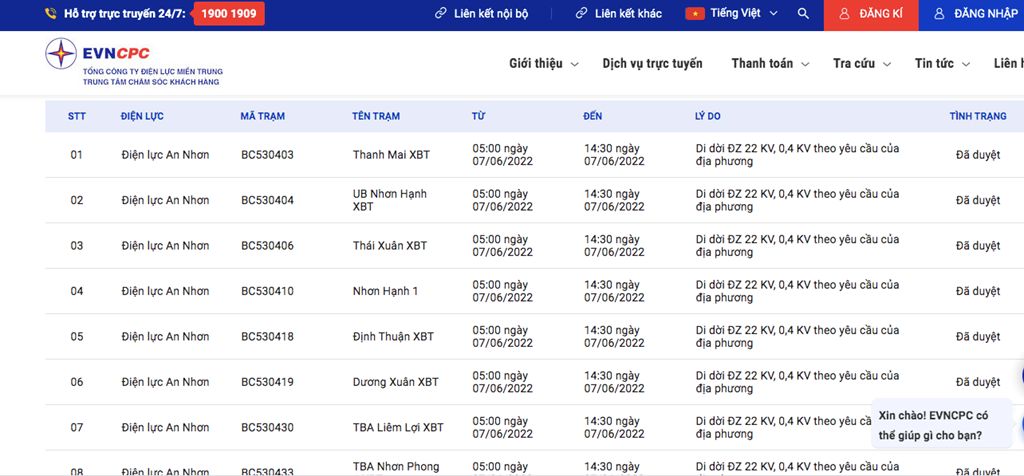Expand the Giới thiệu menu
1024x476 pixels.
click(543, 64)
